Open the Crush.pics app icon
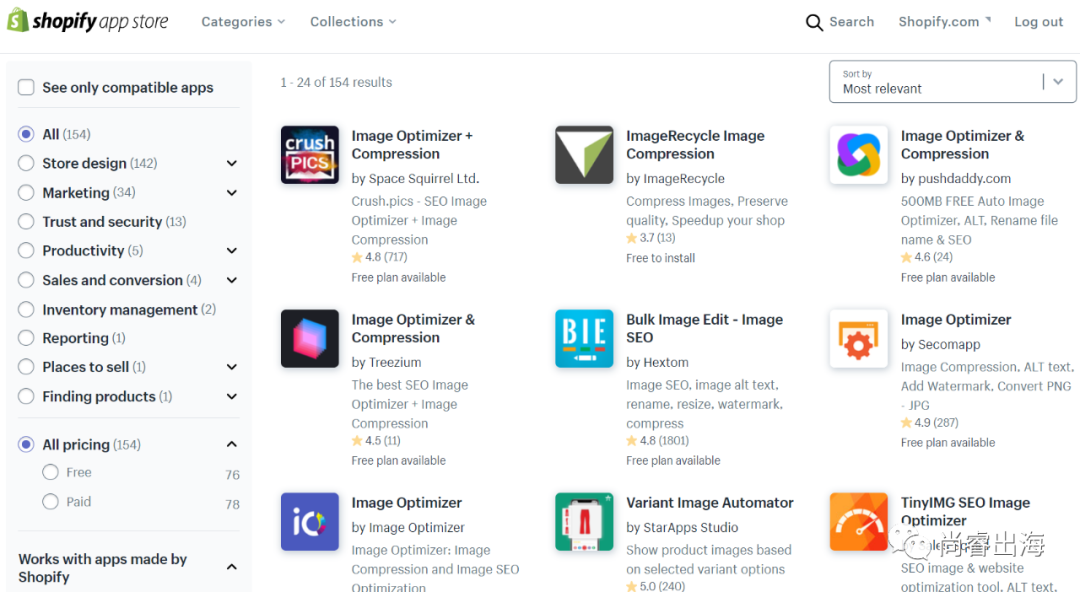This screenshot has height=592, width=1080. point(309,154)
